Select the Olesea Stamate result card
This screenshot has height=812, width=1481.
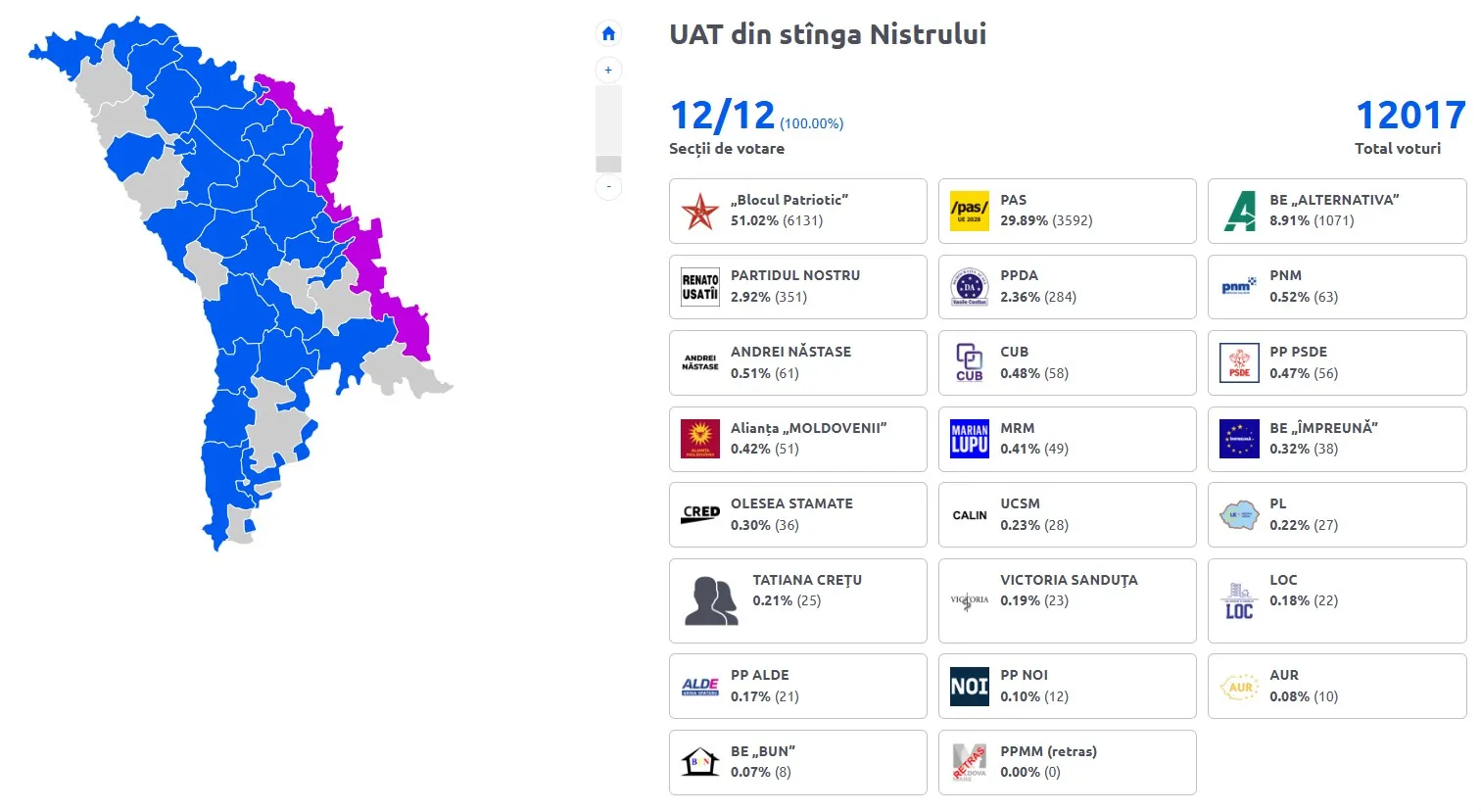point(797,514)
